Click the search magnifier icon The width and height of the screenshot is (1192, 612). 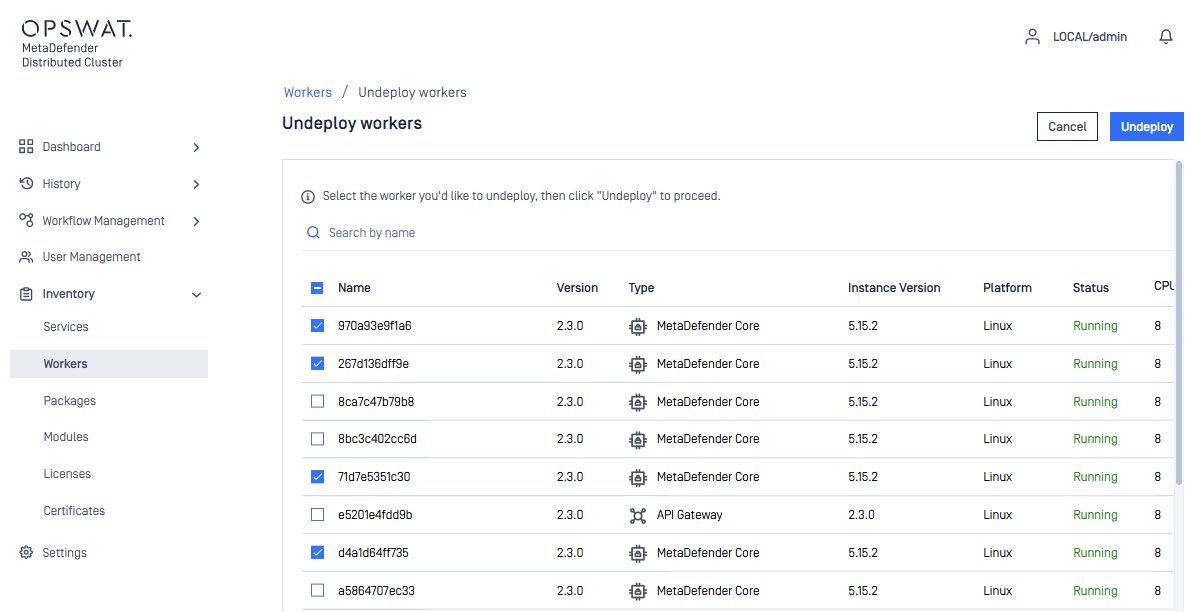(x=314, y=233)
